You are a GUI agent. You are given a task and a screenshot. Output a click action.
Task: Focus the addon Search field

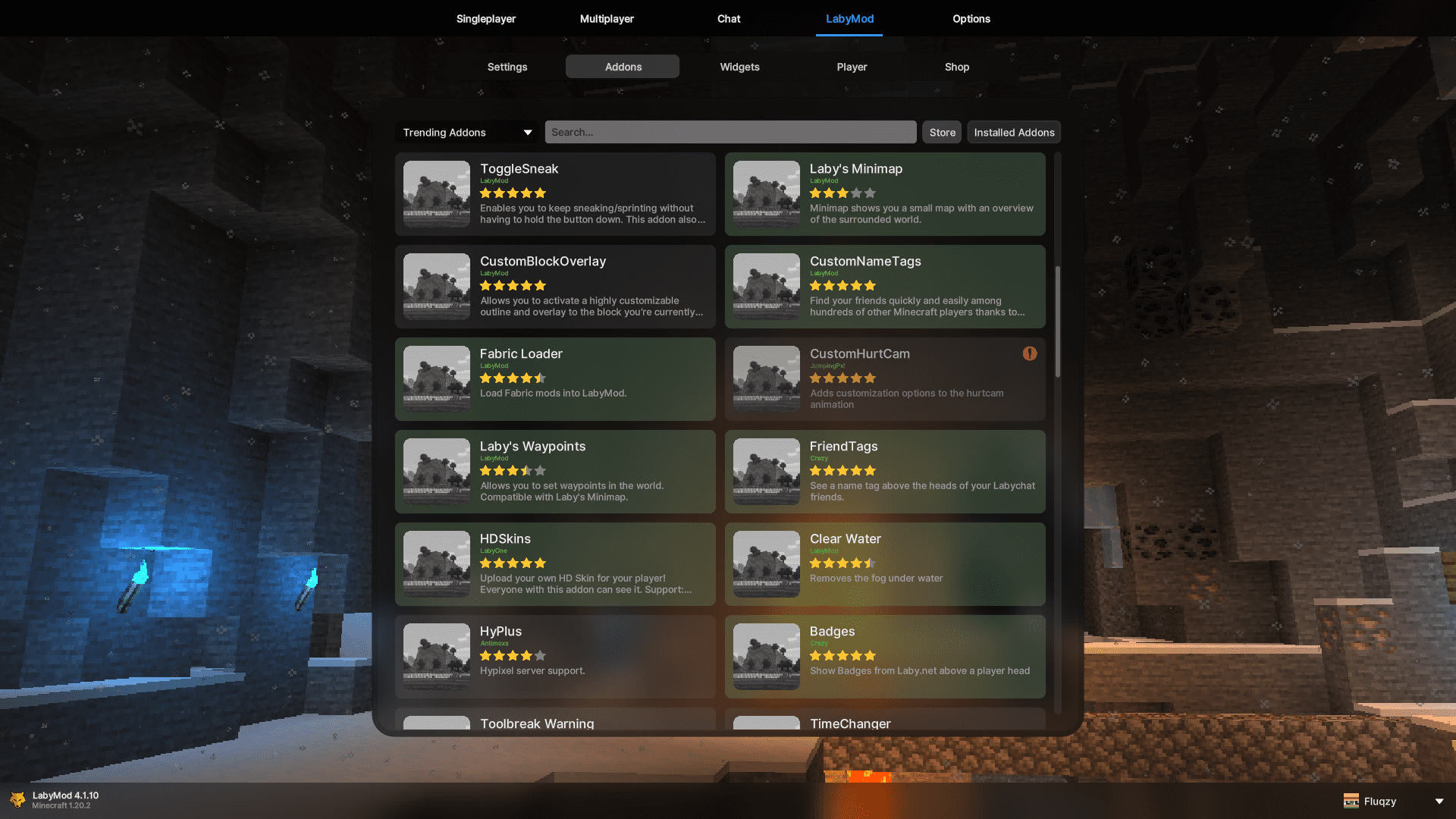click(730, 132)
